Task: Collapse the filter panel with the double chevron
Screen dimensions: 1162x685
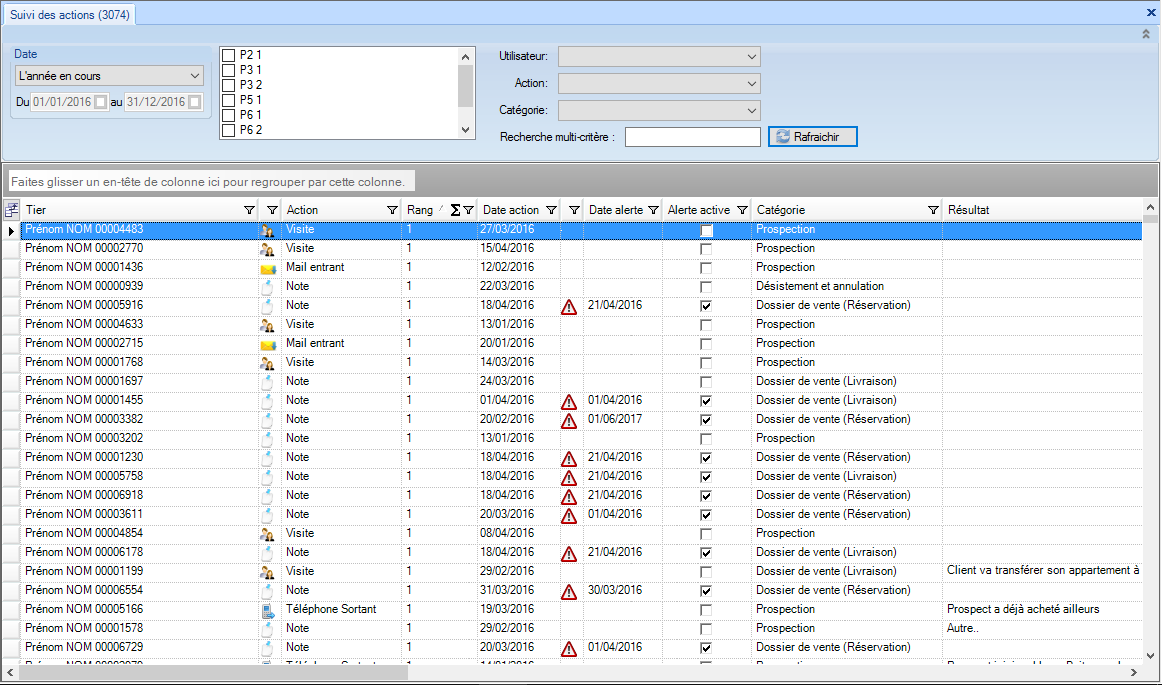Action: 1146,34
